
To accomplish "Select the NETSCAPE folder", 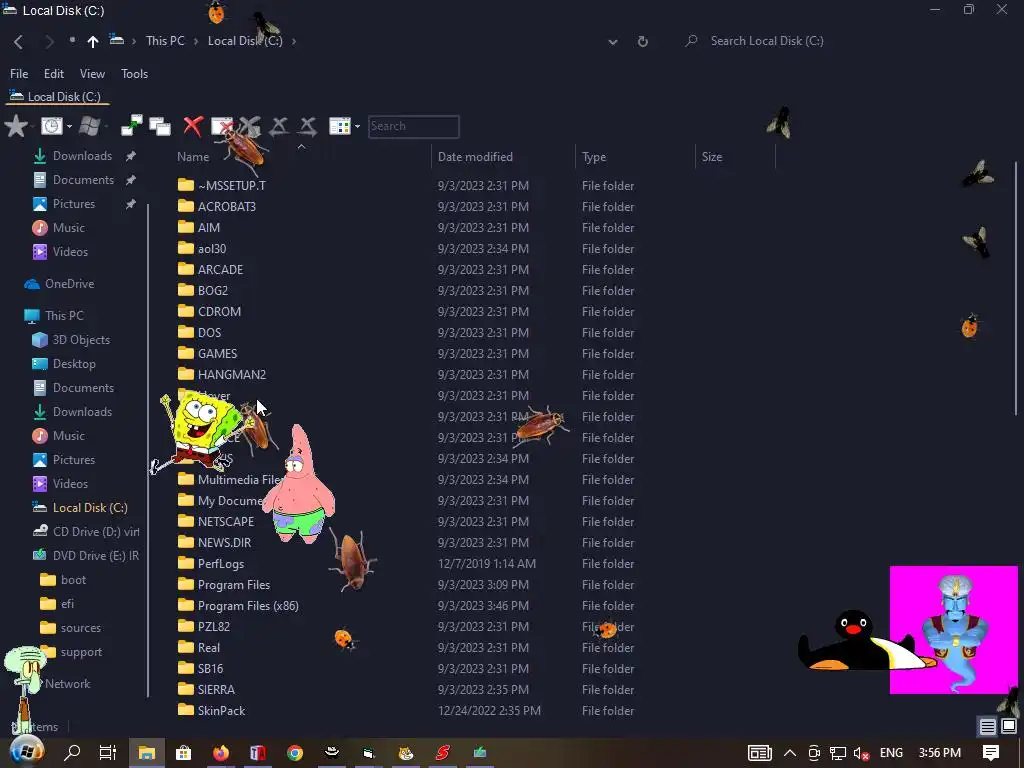I will click(x=225, y=521).
